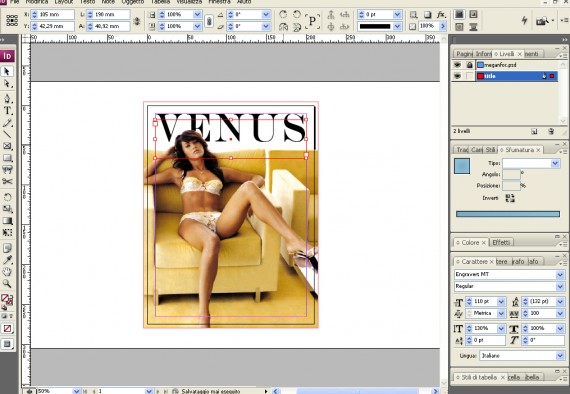Screen dimensions: 570x394
Task: Select the Gradient Swatch tool
Action: 7,221
